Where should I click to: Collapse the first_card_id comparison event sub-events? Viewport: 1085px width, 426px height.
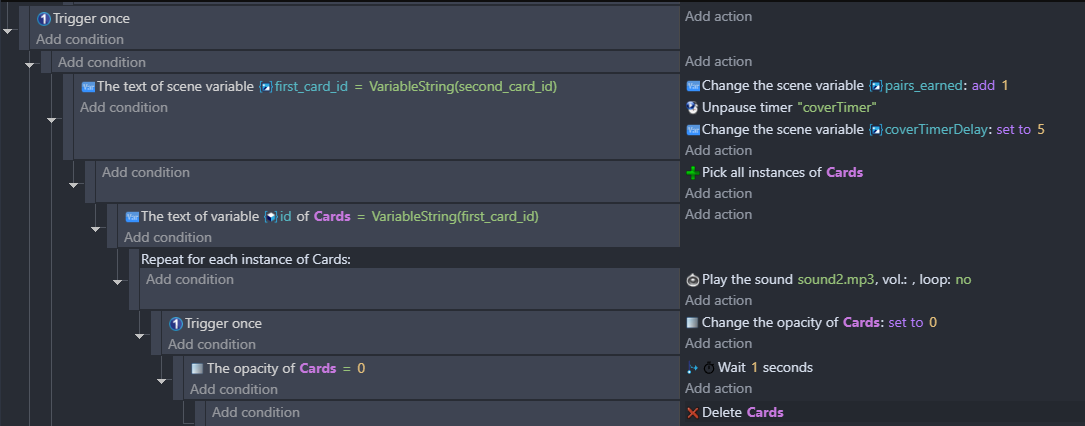pos(52,120)
